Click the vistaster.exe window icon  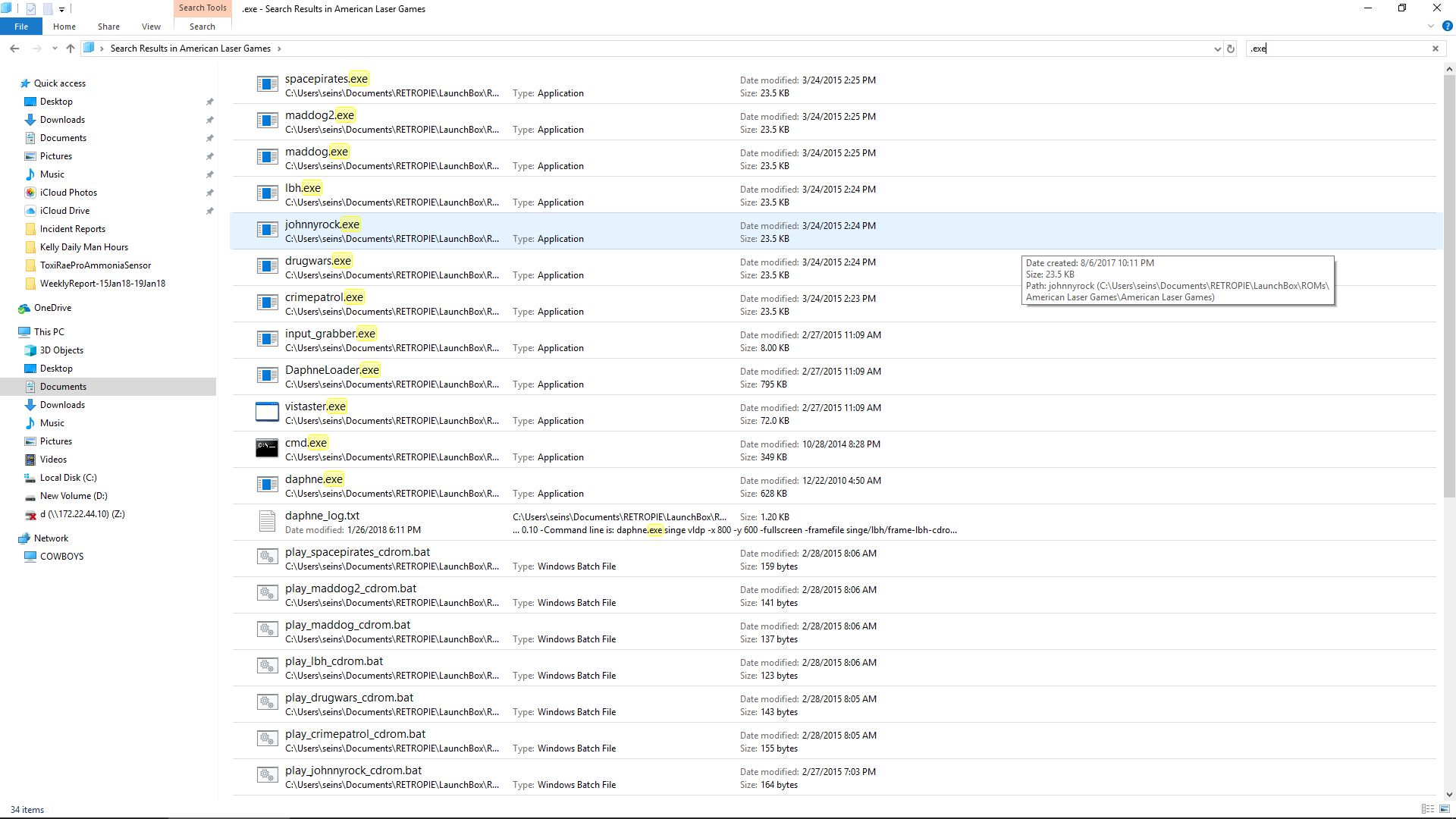click(x=267, y=412)
